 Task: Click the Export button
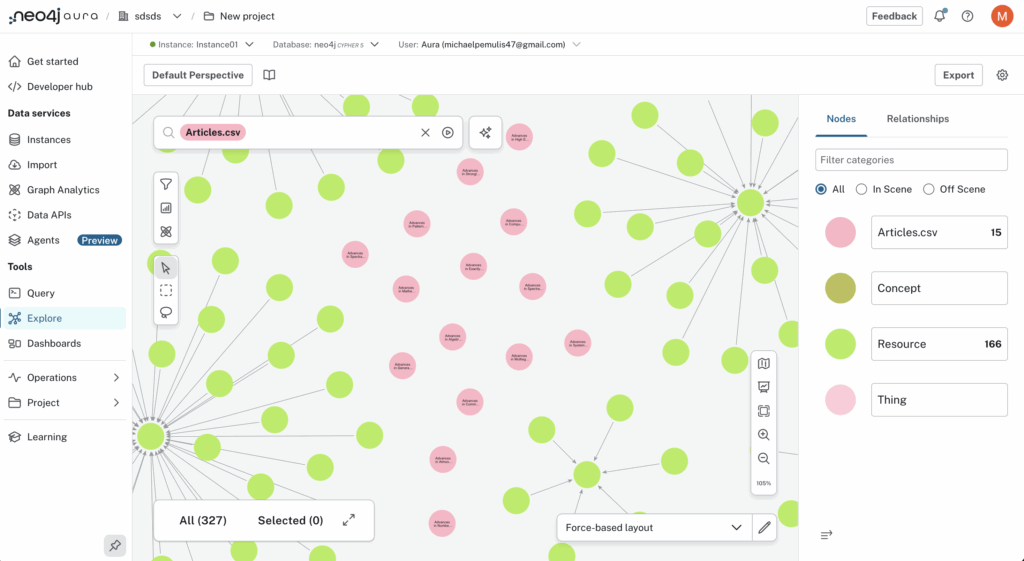click(958, 75)
